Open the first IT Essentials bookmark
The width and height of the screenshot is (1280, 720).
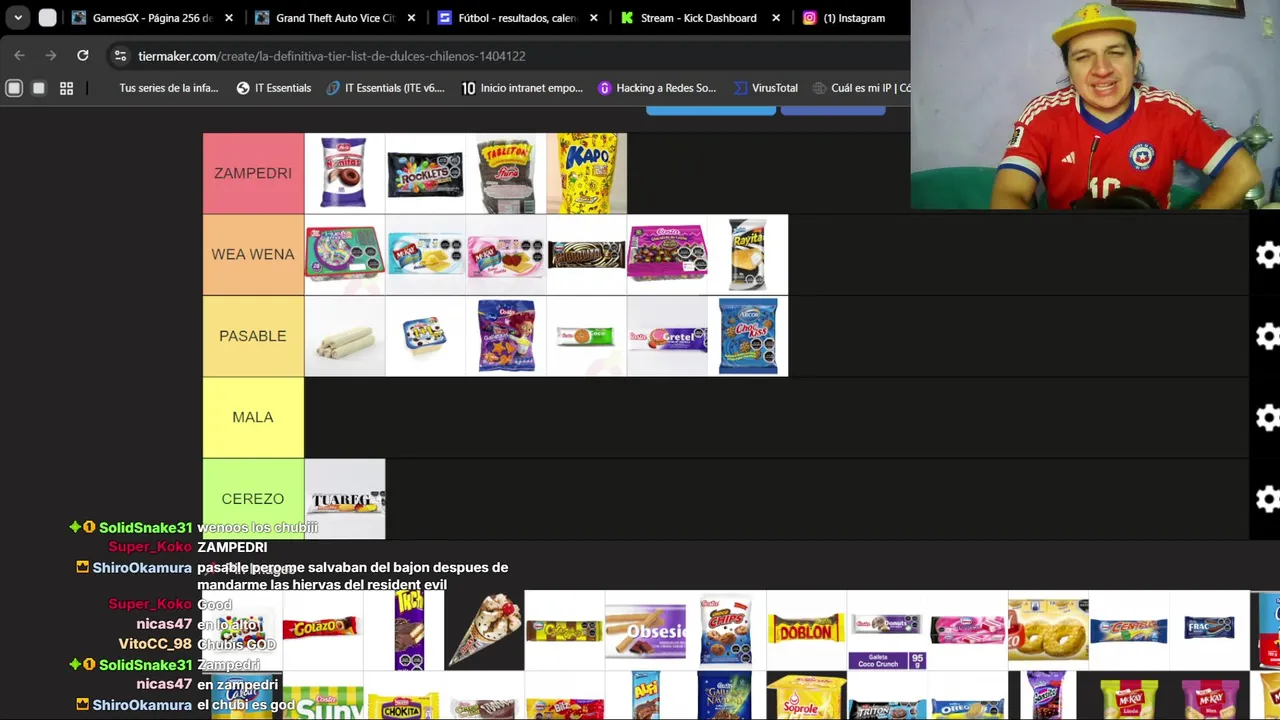coord(273,88)
